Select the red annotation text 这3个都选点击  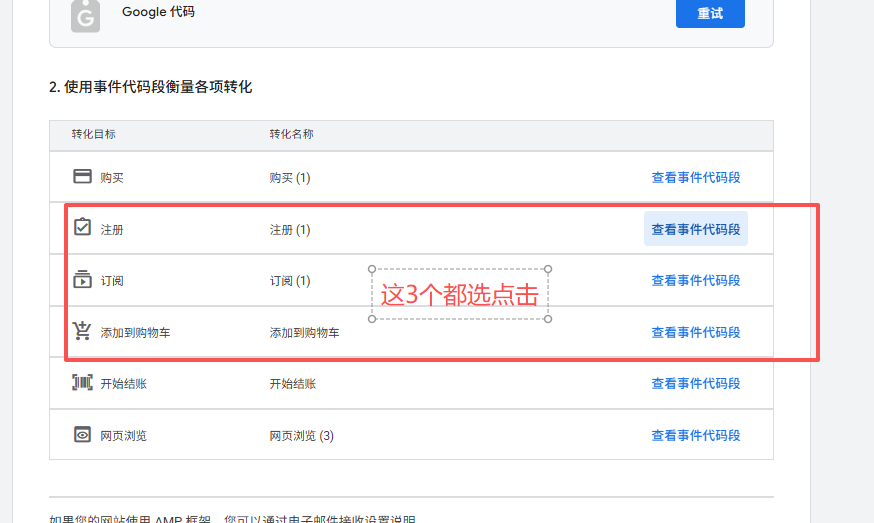460,295
